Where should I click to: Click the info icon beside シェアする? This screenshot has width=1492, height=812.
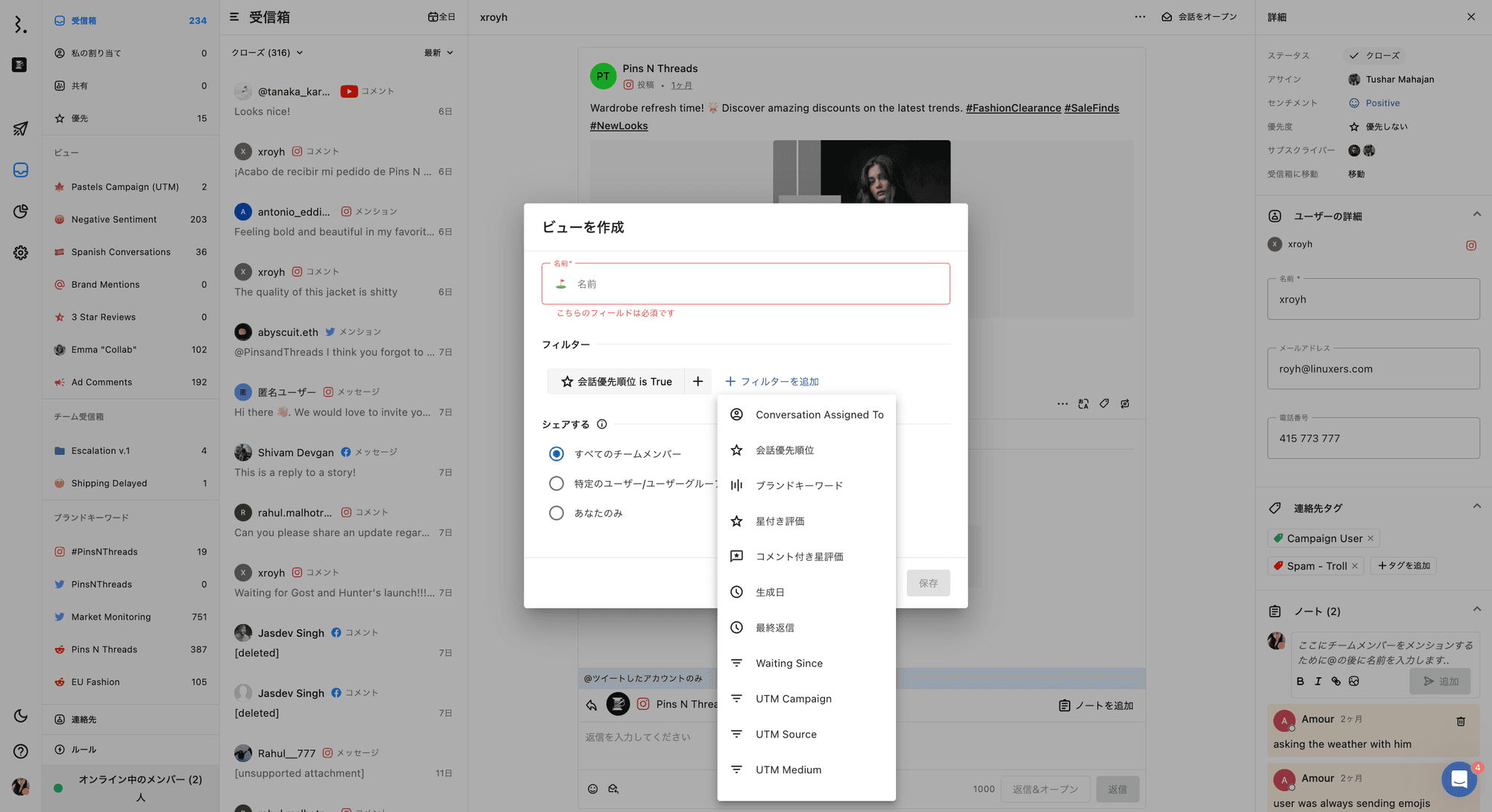pos(602,424)
